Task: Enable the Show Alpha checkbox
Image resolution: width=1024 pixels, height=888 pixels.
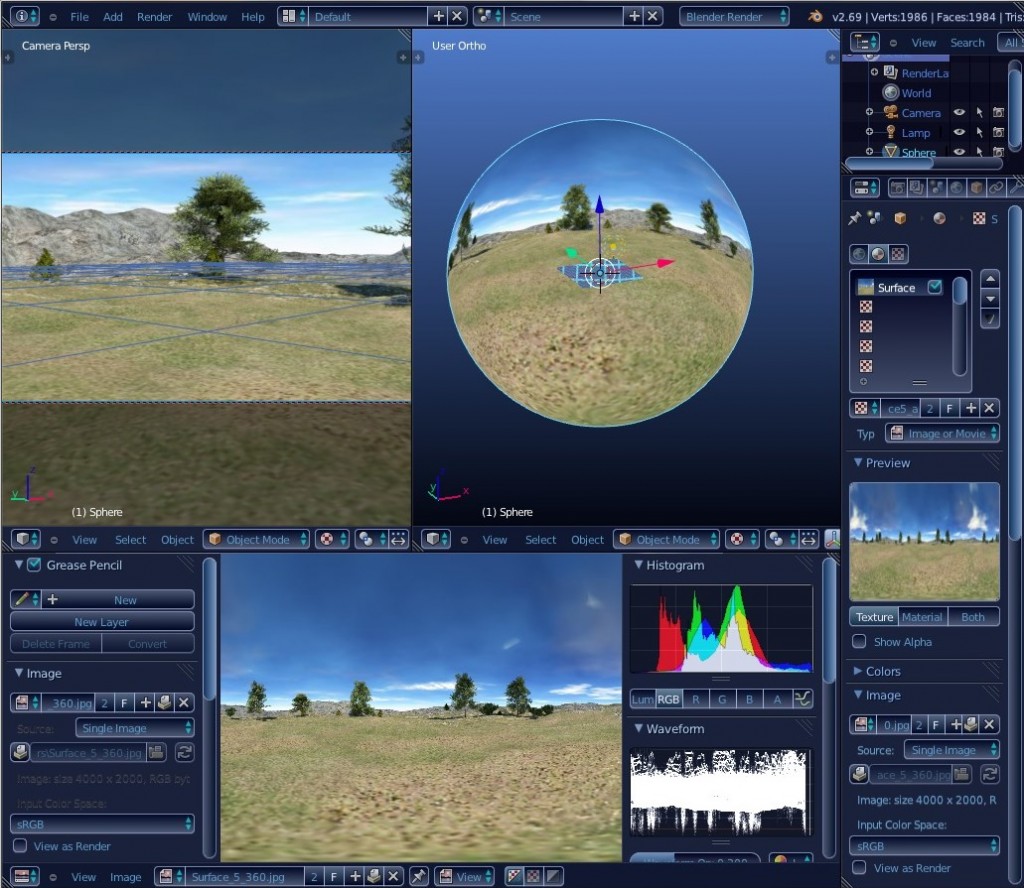Action: (x=859, y=642)
